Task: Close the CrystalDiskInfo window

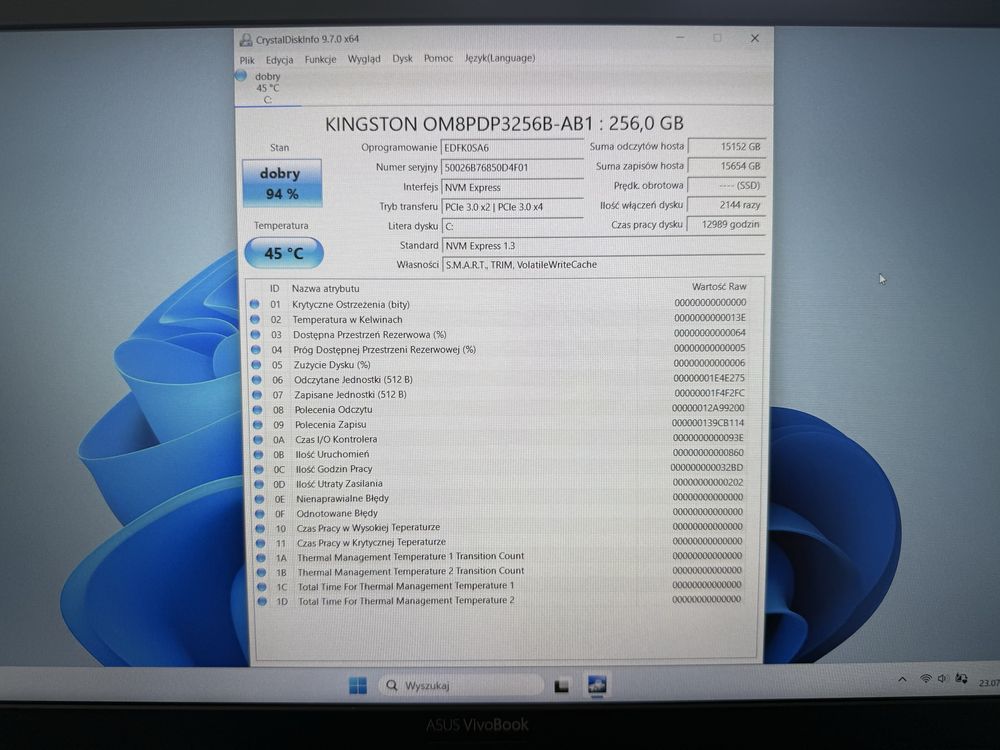Action: pyautogui.click(x=754, y=38)
